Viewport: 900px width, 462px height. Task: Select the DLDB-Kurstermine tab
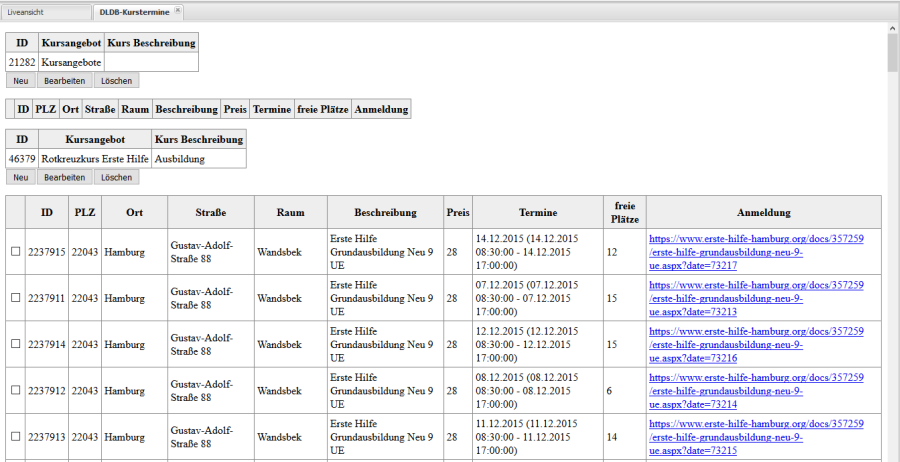(x=133, y=11)
